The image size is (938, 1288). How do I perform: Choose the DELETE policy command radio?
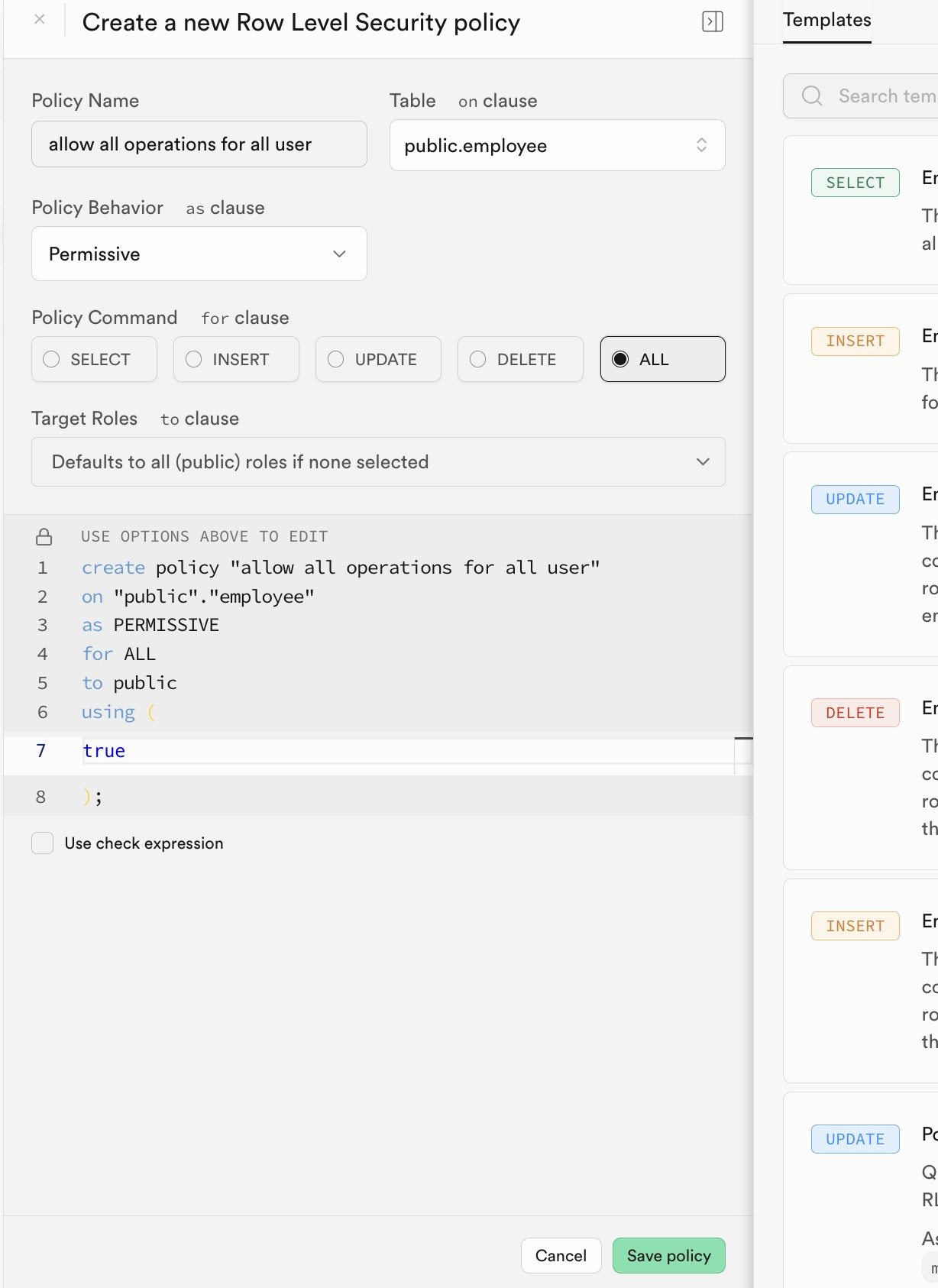[x=478, y=359]
